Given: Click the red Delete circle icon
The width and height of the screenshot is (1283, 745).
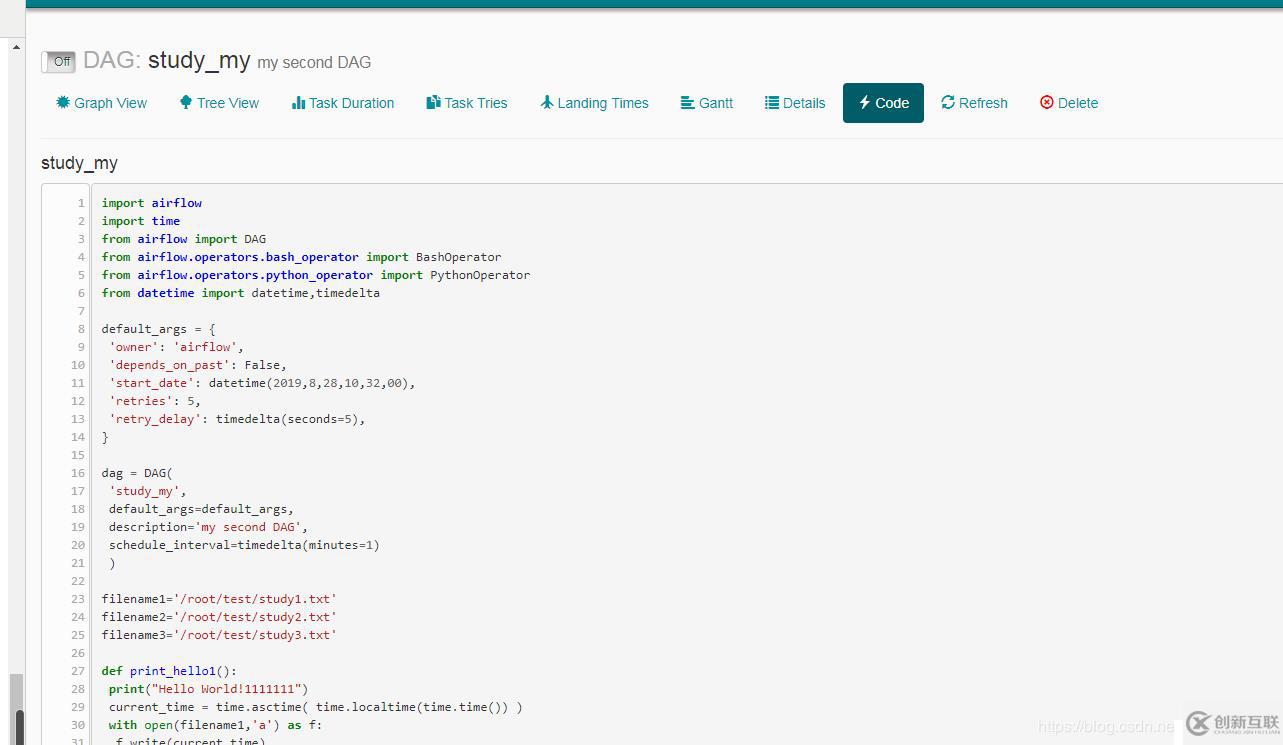Looking at the screenshot, I should (1047, 102).
